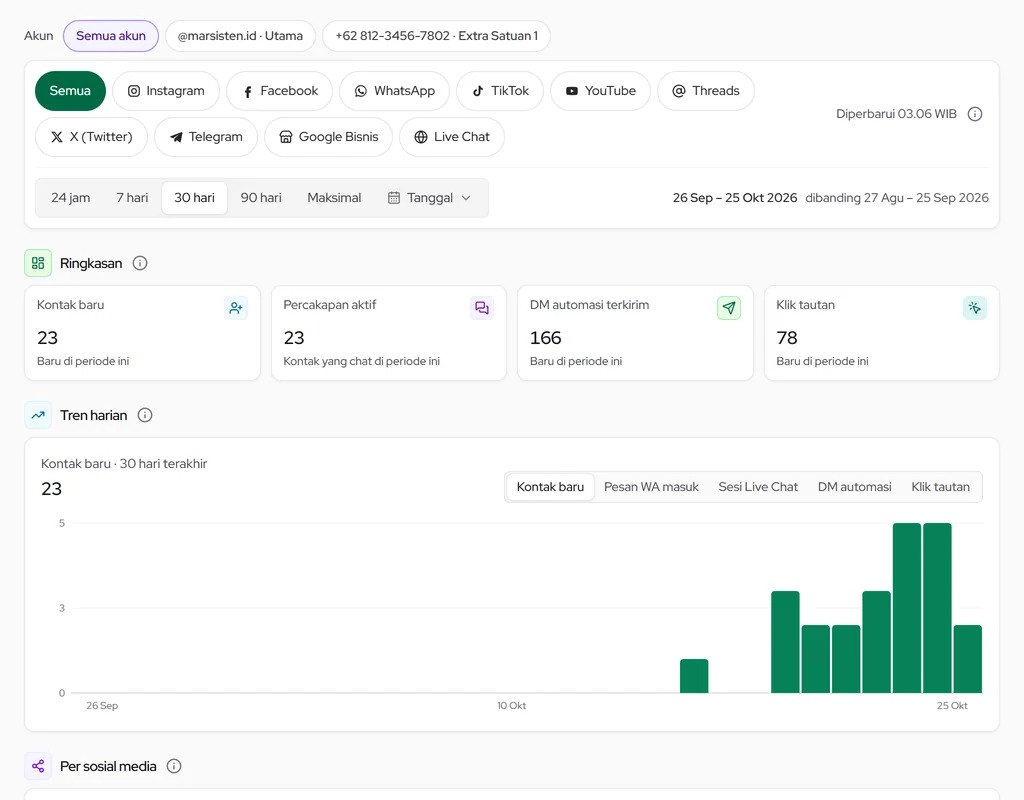
Task: Click the info icon next to Diperbarui 03.06 WIB
Action: pyautogui.click(x=975, y=114)
